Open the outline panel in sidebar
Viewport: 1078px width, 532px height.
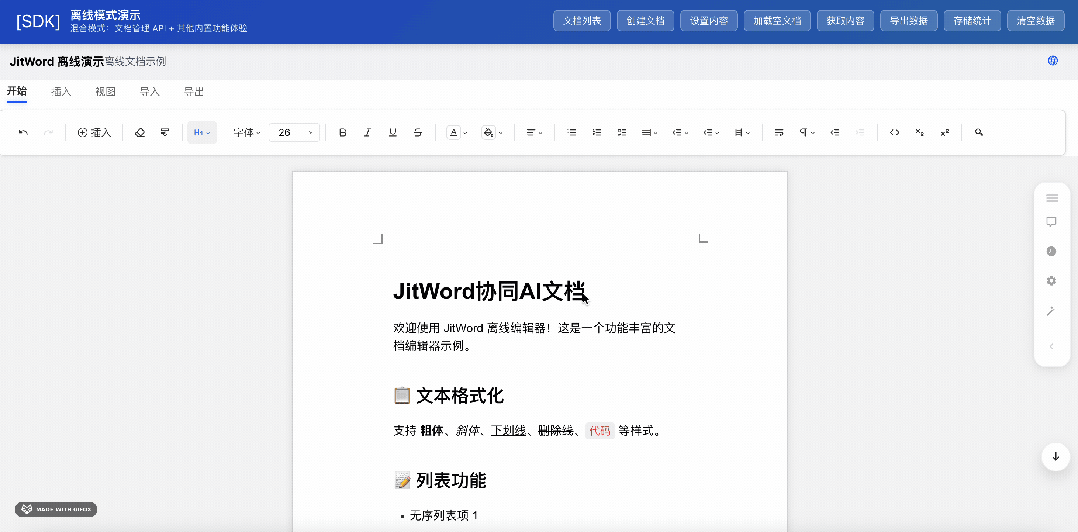point(1051,198)
